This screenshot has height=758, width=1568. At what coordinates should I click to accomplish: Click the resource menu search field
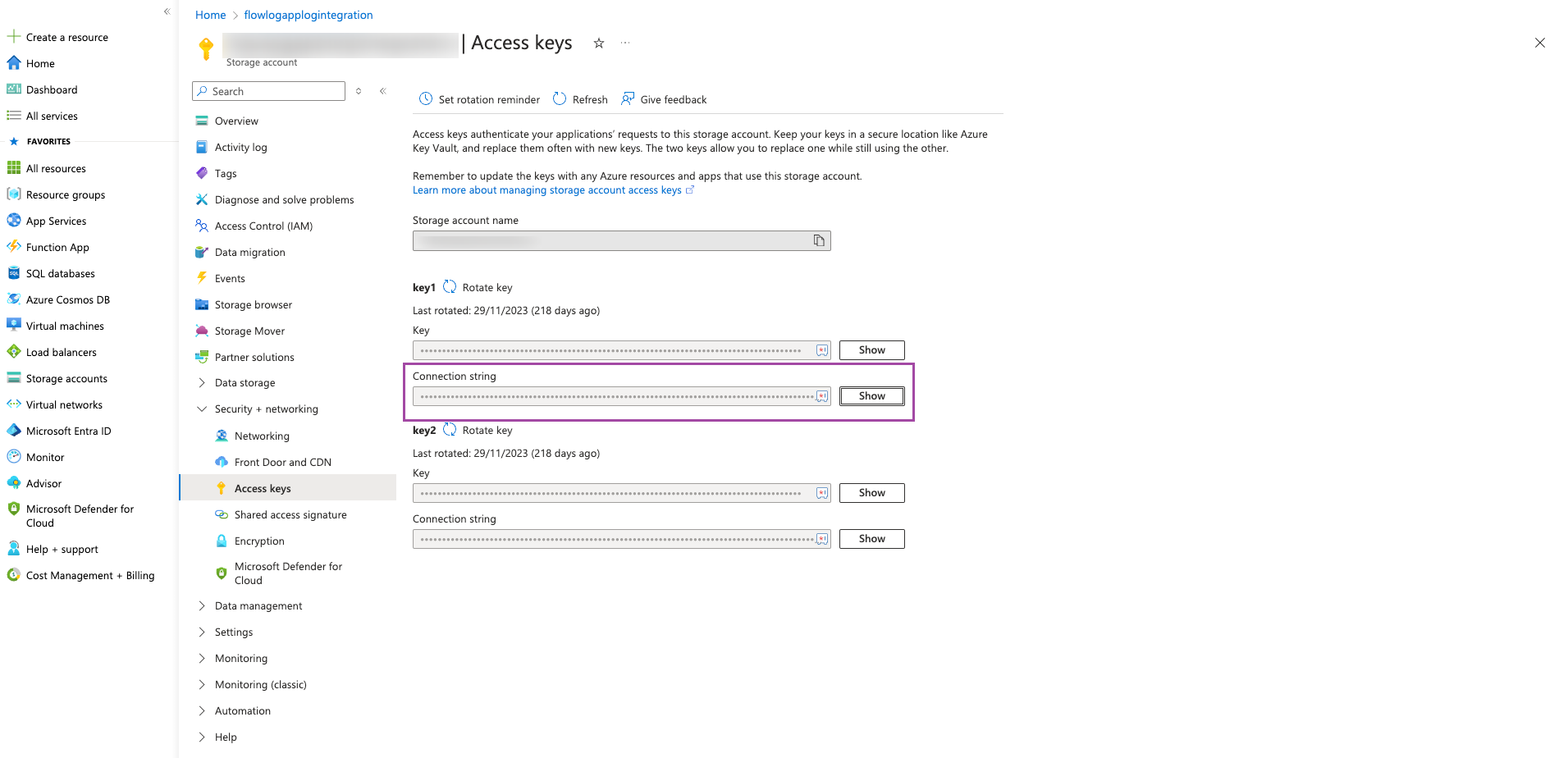pyautogui.click(x=268, y=91)
